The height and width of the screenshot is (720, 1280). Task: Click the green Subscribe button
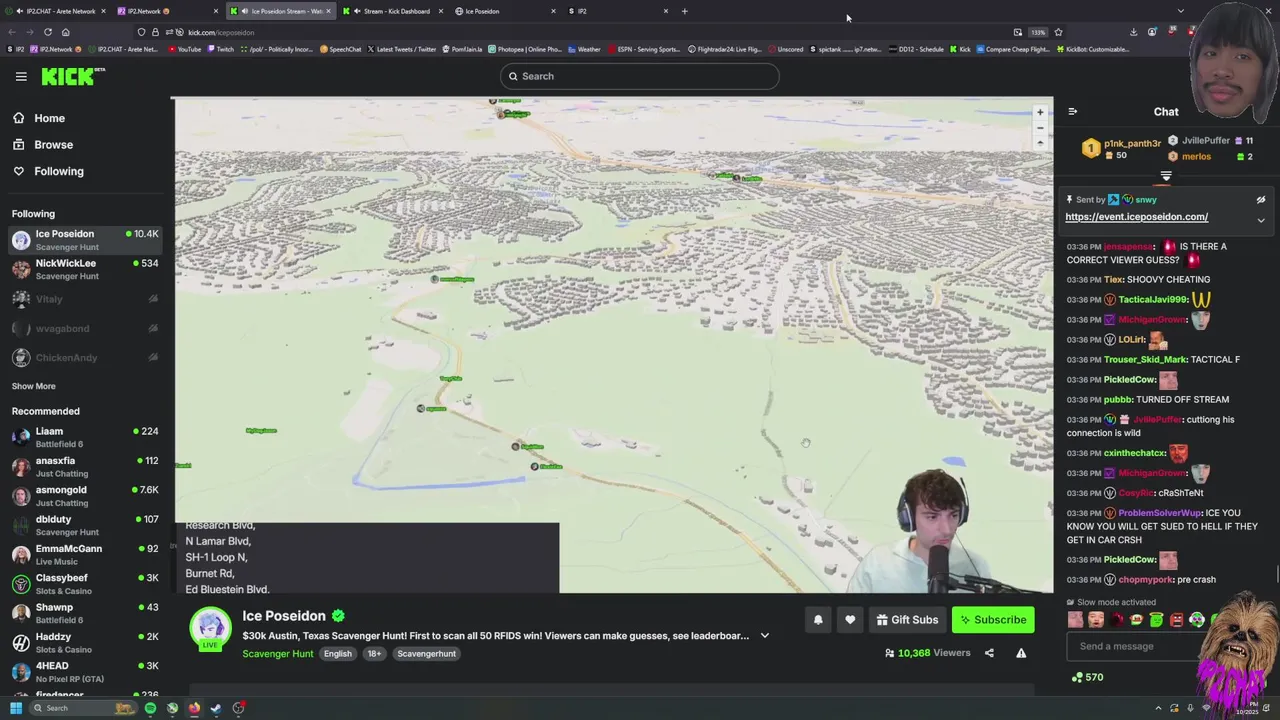993,620
